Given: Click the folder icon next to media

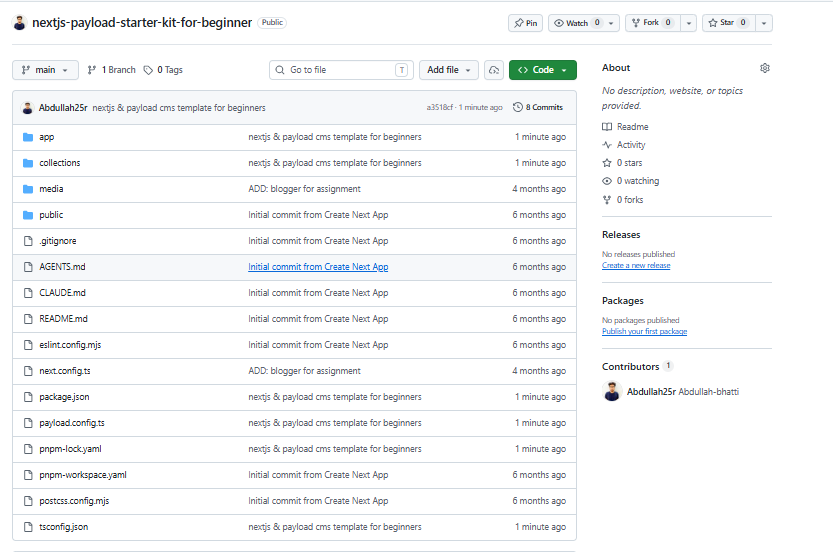Looking at the screenshot, I should 28,189.
